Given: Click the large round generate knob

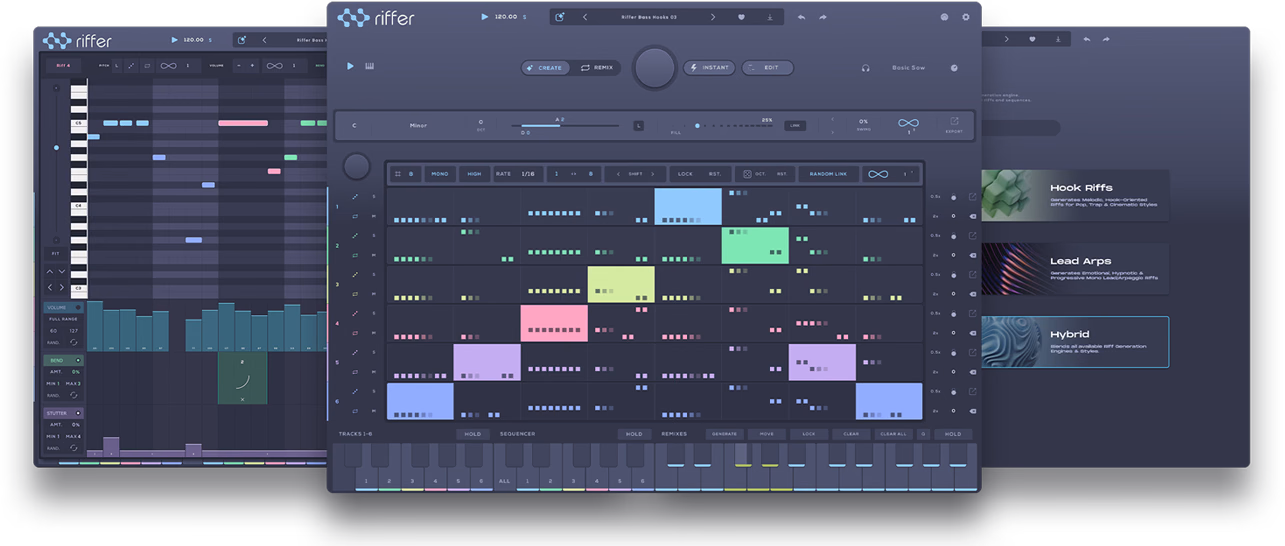Looking at the screenshot, I should pyautogui.click(x=654, y=68).
